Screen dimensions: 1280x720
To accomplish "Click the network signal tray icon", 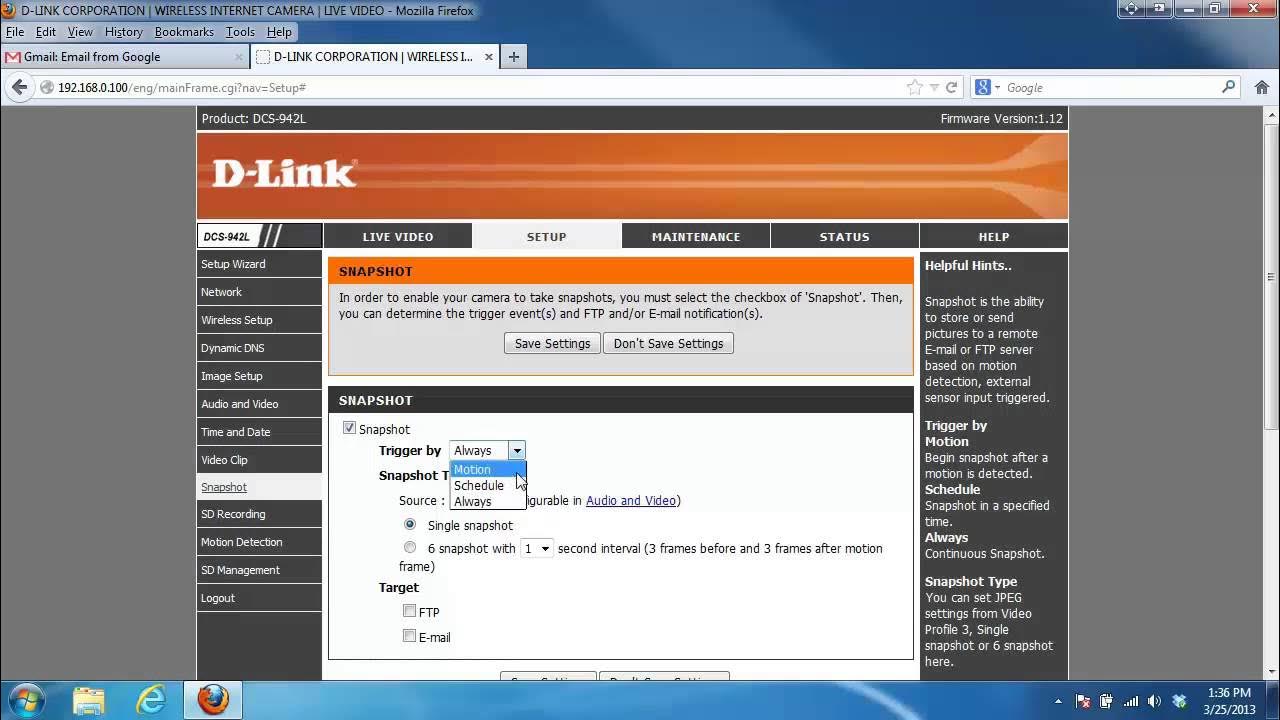I will pos(1132,701).
